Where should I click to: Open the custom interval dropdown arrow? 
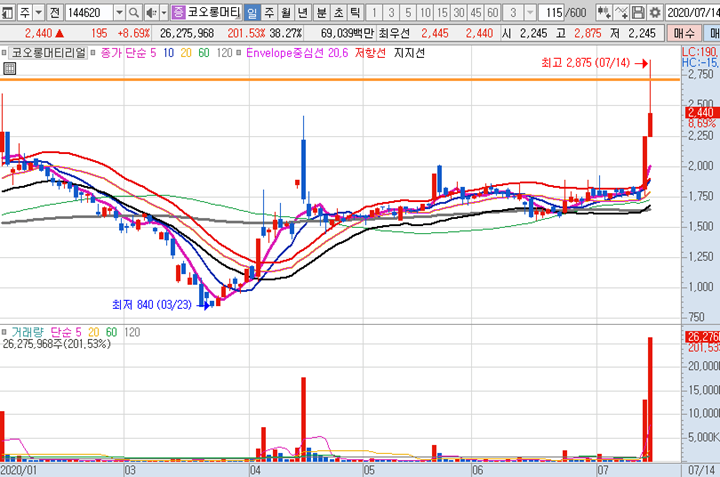(x=530, y=13)
